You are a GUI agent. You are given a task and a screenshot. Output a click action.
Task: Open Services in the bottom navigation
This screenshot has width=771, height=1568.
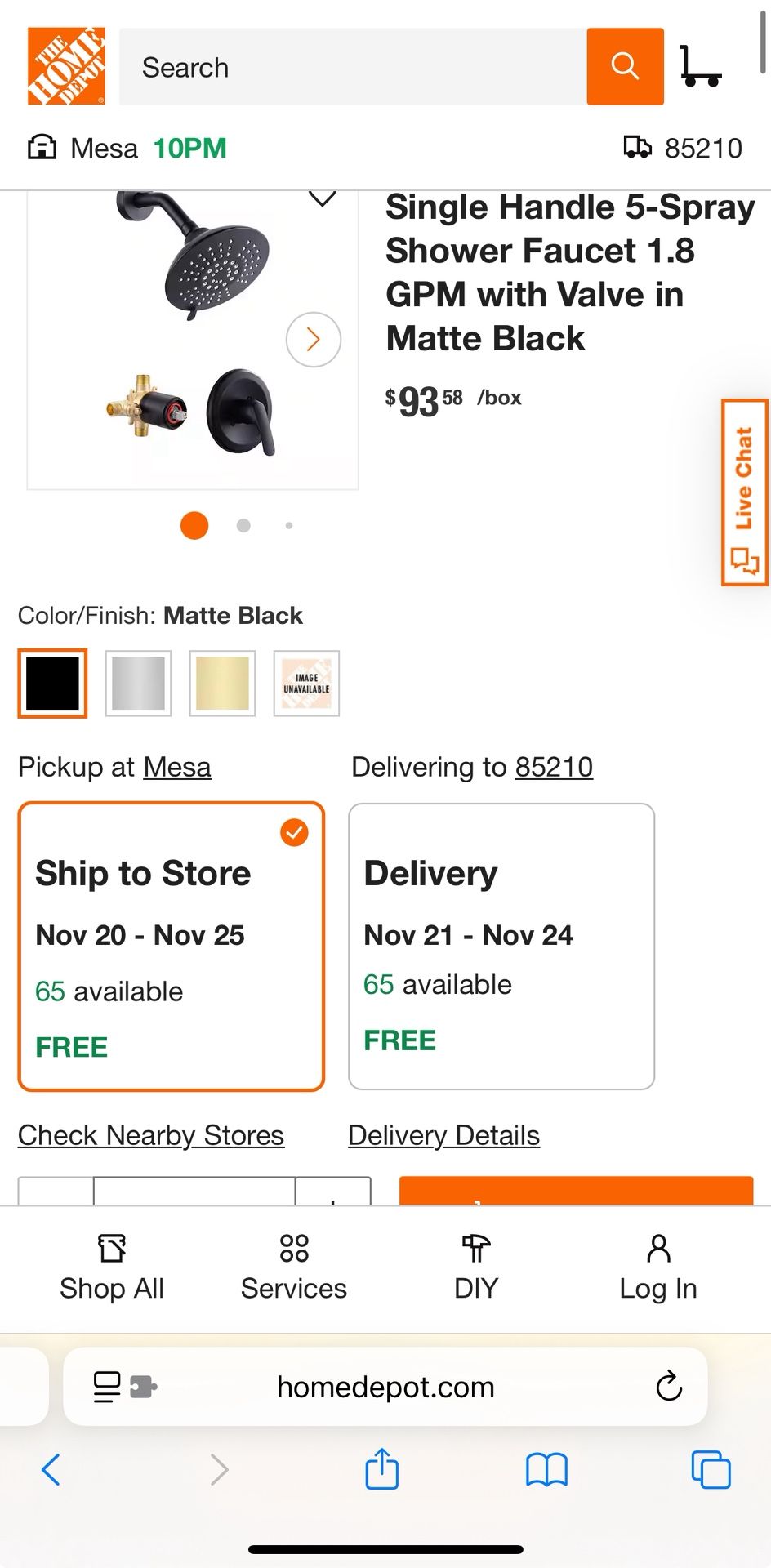(x=292, y=1266)
